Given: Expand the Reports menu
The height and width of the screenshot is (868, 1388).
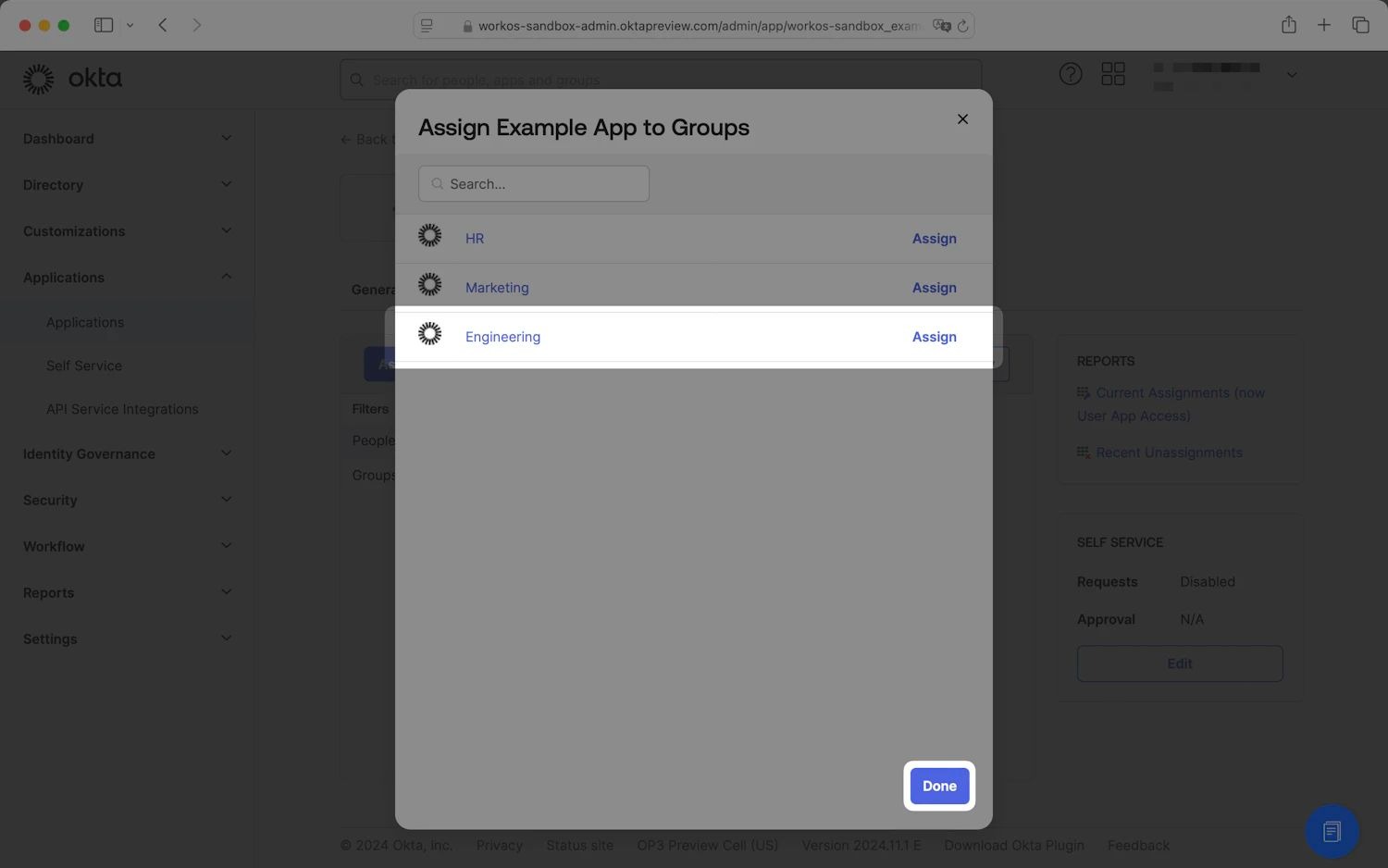Looking at the screenshot, I should coord(128,592).
